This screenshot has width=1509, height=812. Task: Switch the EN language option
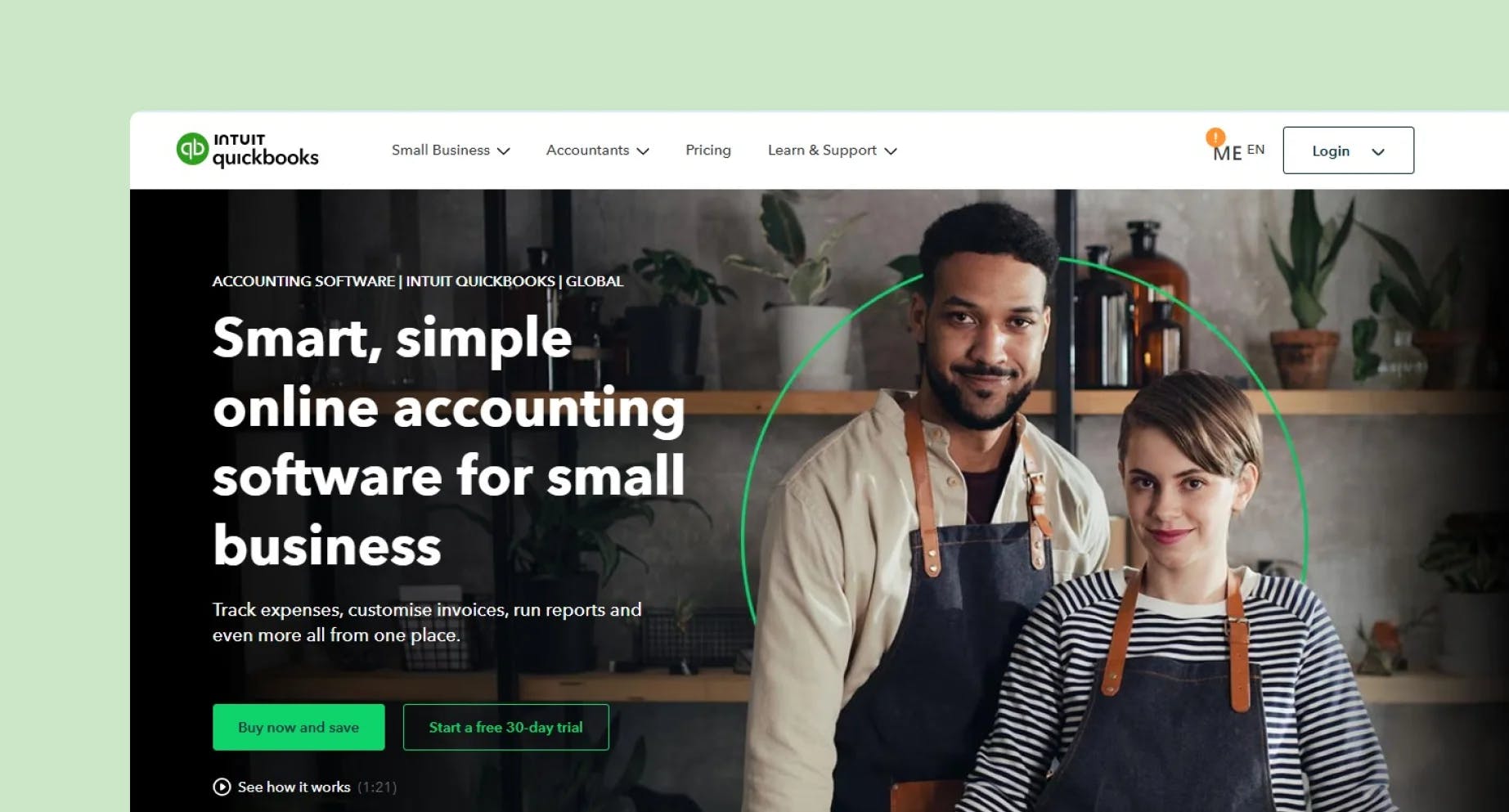1255,150
